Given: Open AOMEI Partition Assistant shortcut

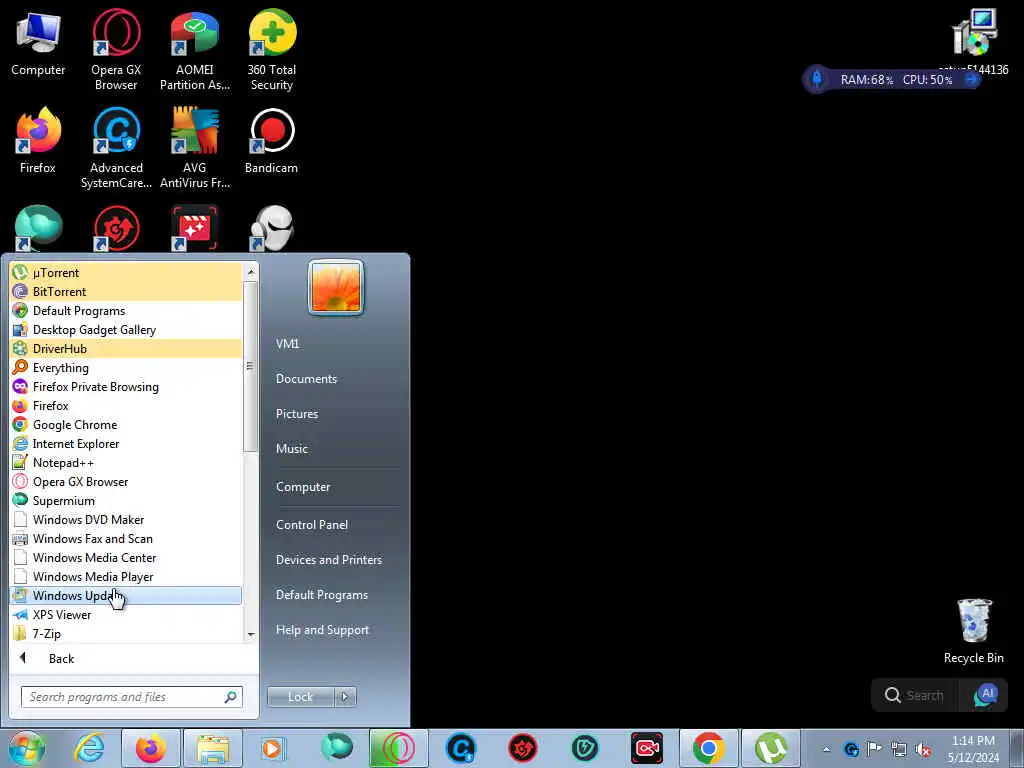Looking at the screenshot, I should 195,50.
